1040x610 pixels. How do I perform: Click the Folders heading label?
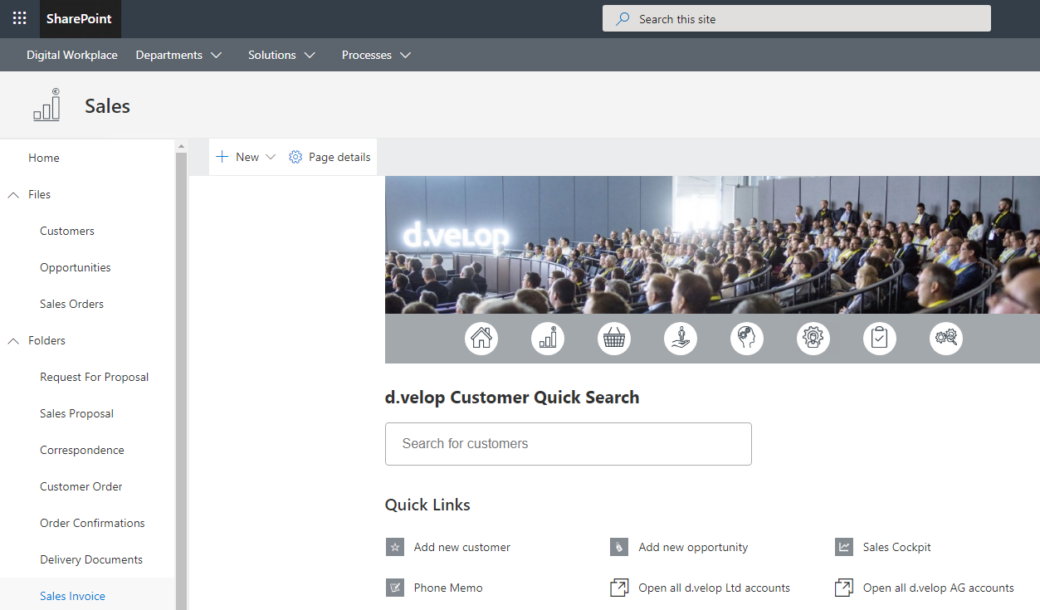coord(46,340)
